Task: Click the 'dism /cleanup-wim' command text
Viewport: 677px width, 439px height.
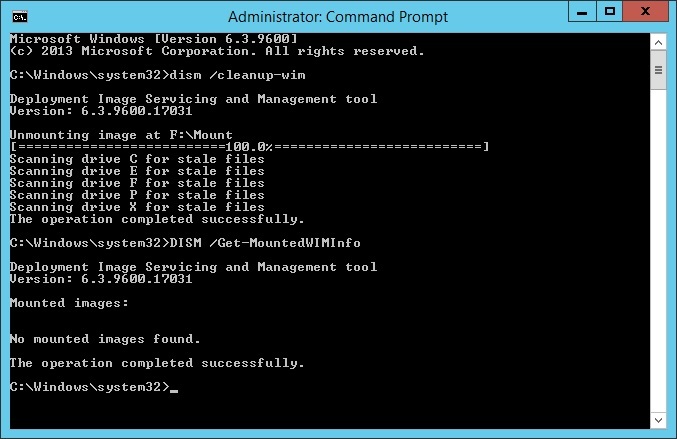Action: coord(237,75)
